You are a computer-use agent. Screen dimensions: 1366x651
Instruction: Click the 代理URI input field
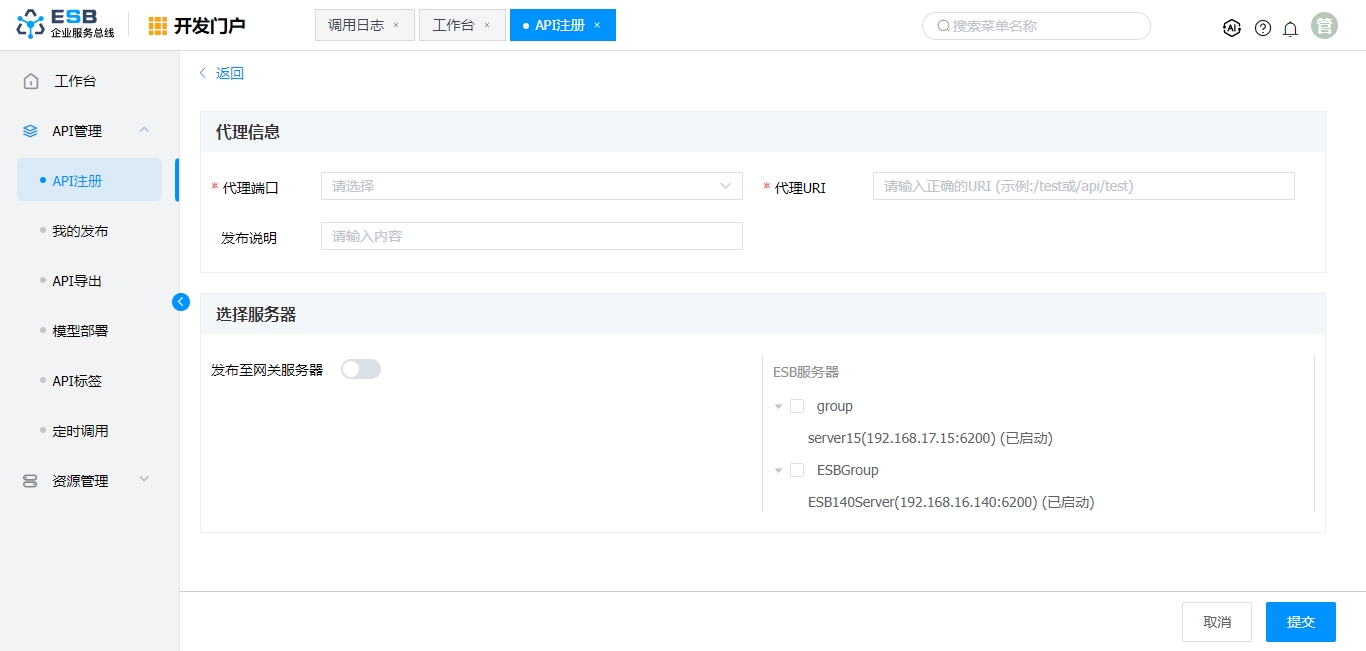[1083, 186]
